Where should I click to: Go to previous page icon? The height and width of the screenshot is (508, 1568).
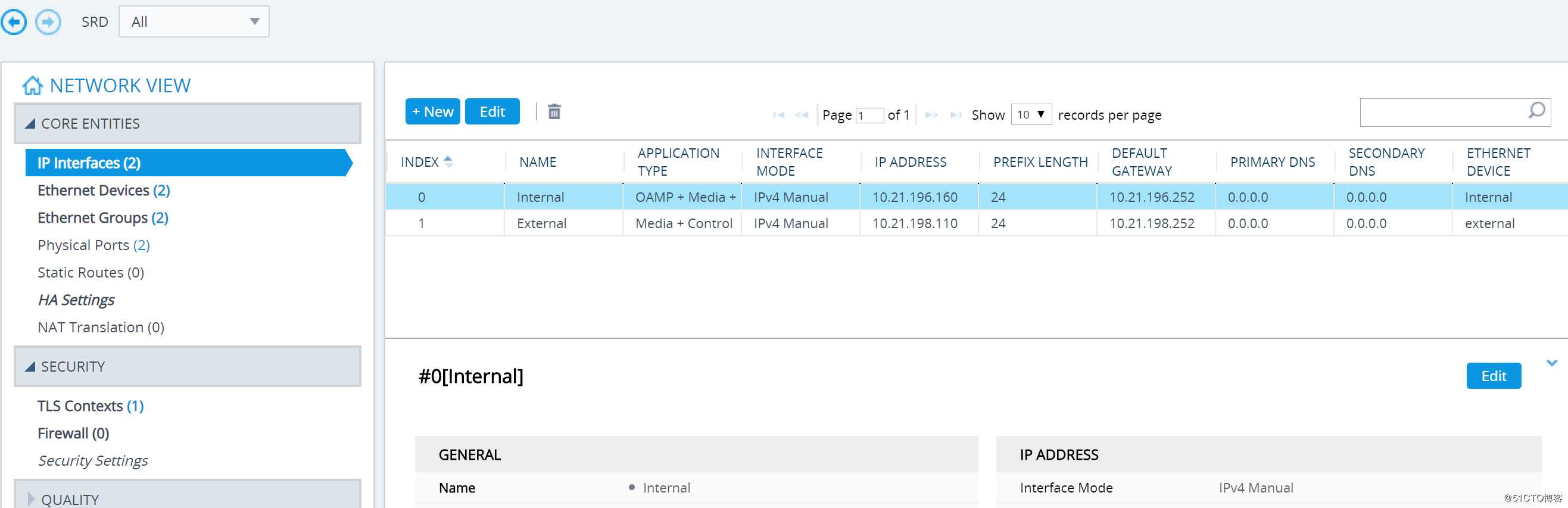coord(802,114)
